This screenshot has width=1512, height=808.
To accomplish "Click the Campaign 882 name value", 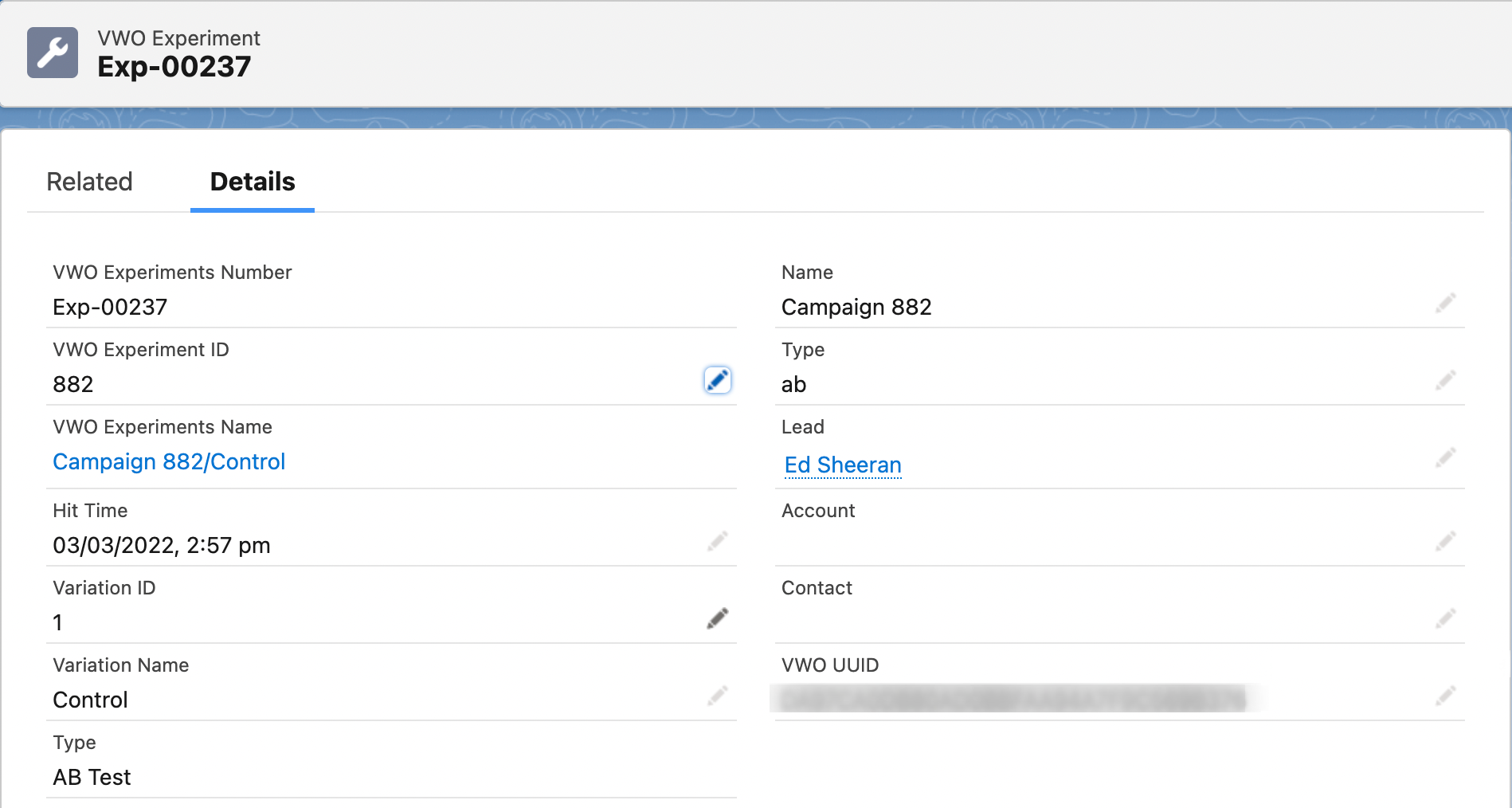I will (856, 307).
